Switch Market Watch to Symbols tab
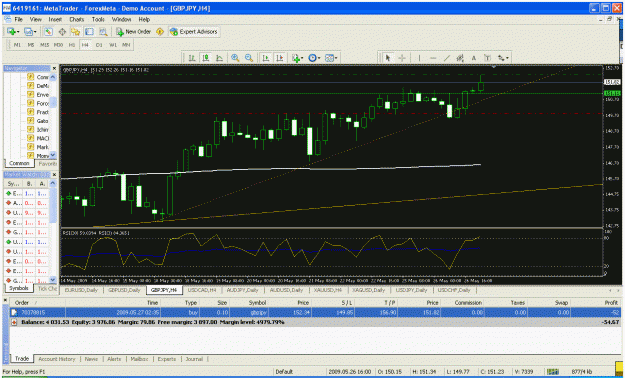The width and height of the screenshot is (625, 378). coord(19,288)
